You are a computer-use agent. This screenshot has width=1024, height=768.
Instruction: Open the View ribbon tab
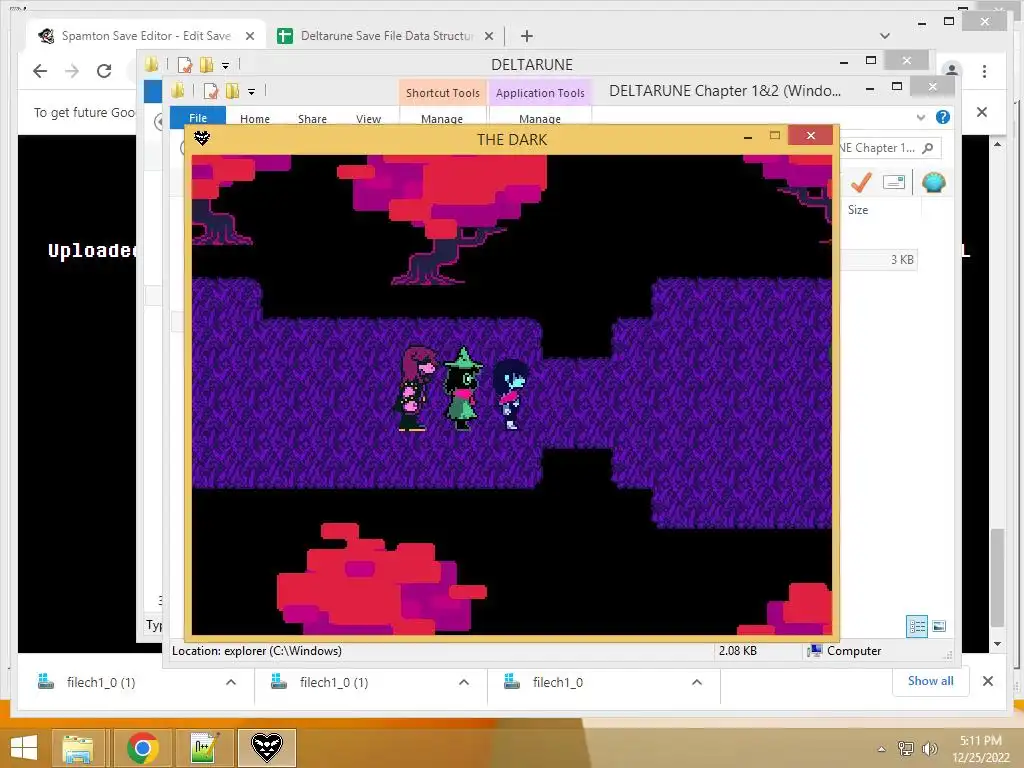[x=368, y=119]
